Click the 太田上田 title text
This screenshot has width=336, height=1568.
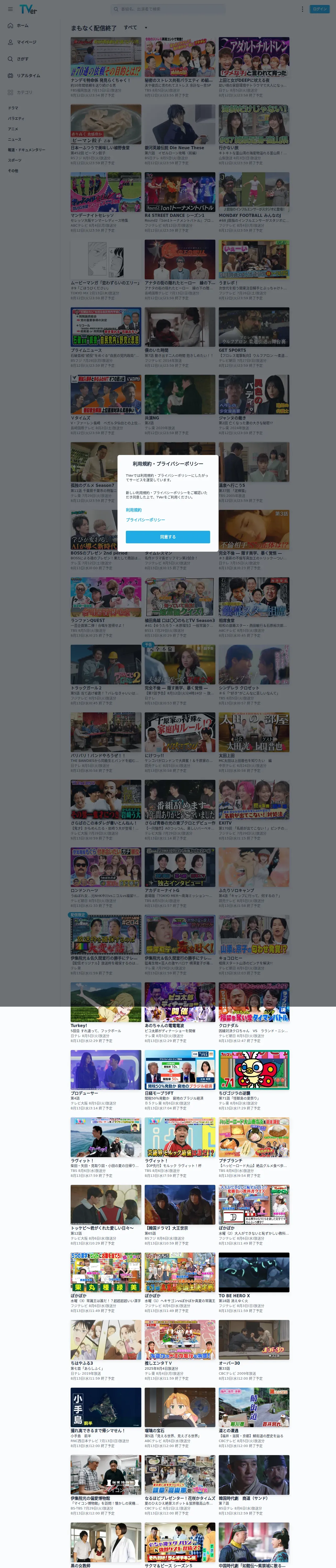pyautogui.click(x=227, y=756)
